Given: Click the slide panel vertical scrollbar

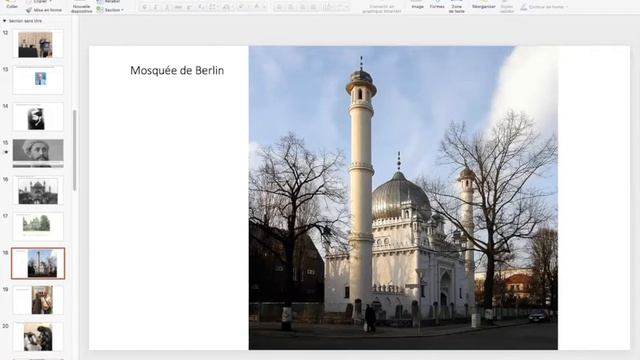Looking at the screenshot, I should [74, 150].
